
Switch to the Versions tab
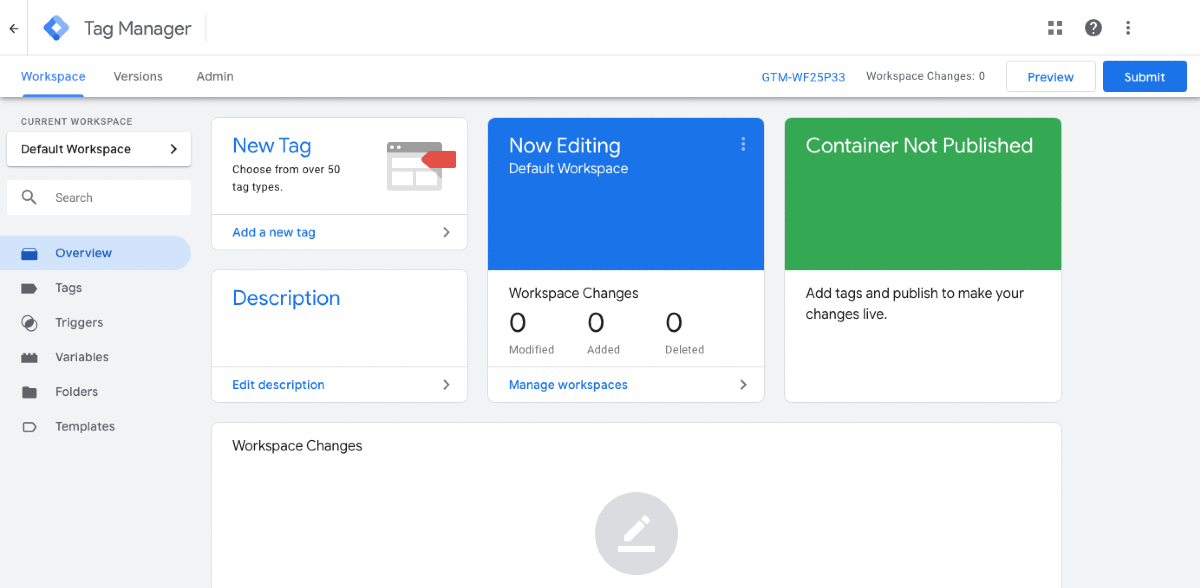coord(138,76)
